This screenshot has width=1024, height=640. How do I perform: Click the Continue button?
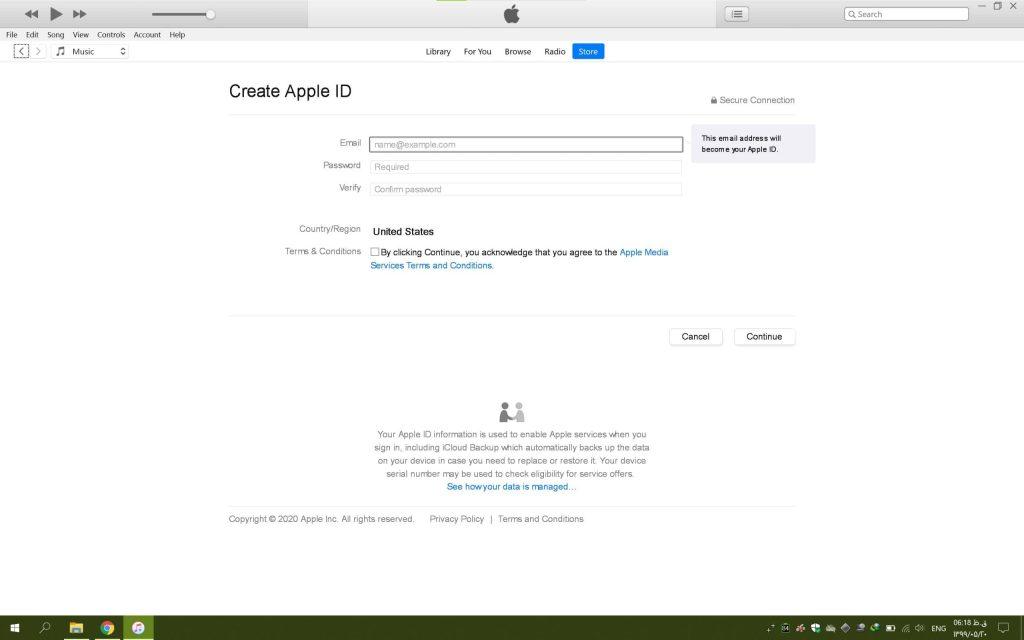pyautogui.click(x=764, y=337)
